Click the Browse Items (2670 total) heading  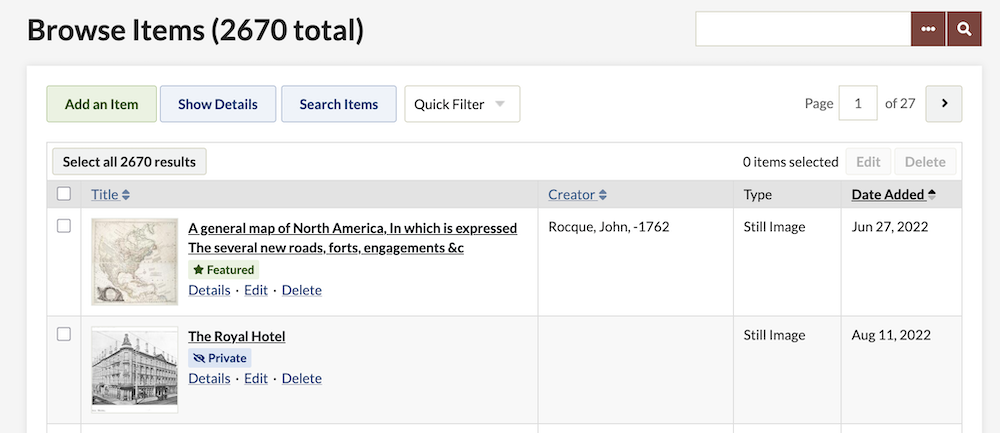195,30
